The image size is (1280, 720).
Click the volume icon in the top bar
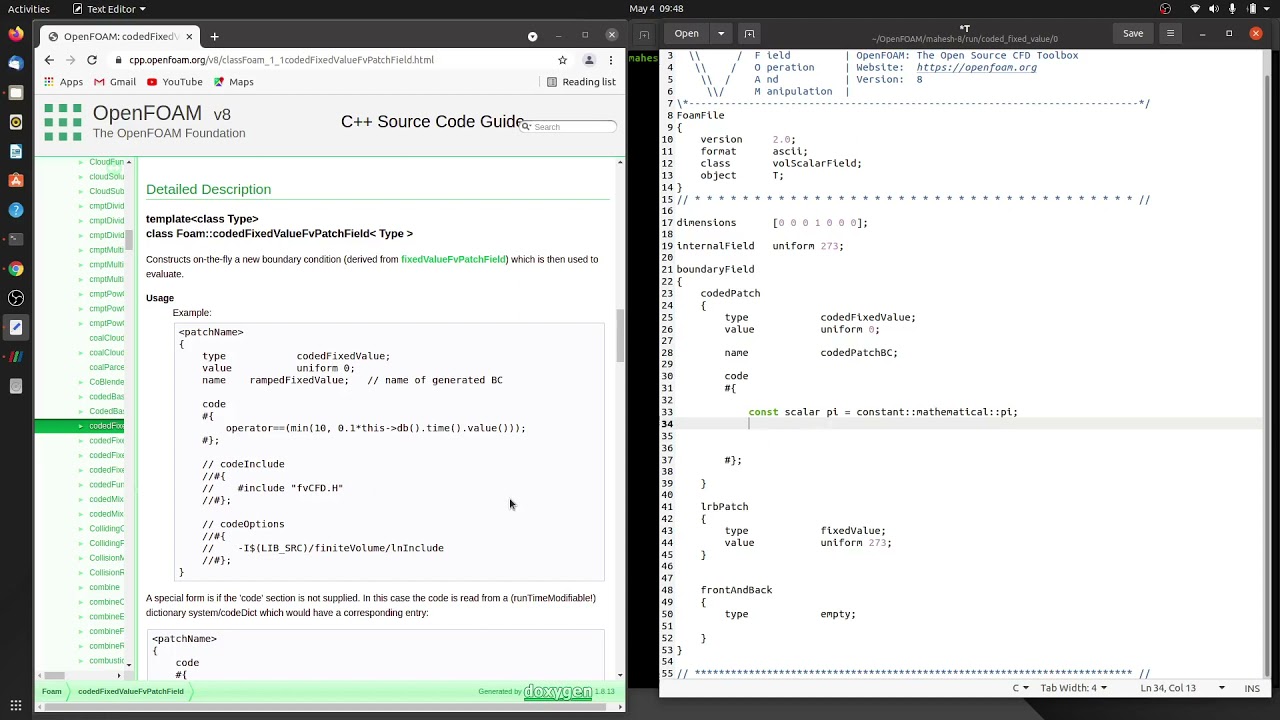(1215, 9)
